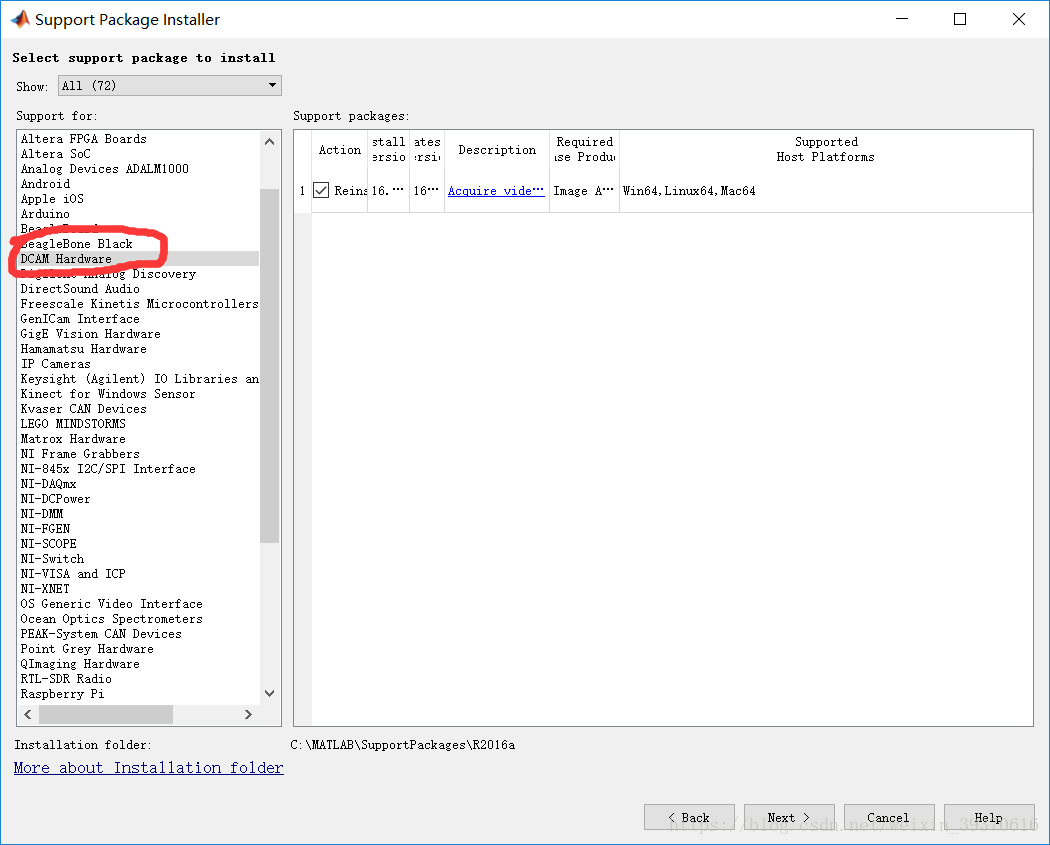This screenshot has width=1050, height=845.
Task: Select Kvaser CAN Devices
Action: pyautogui.click(x=139, y=408)
